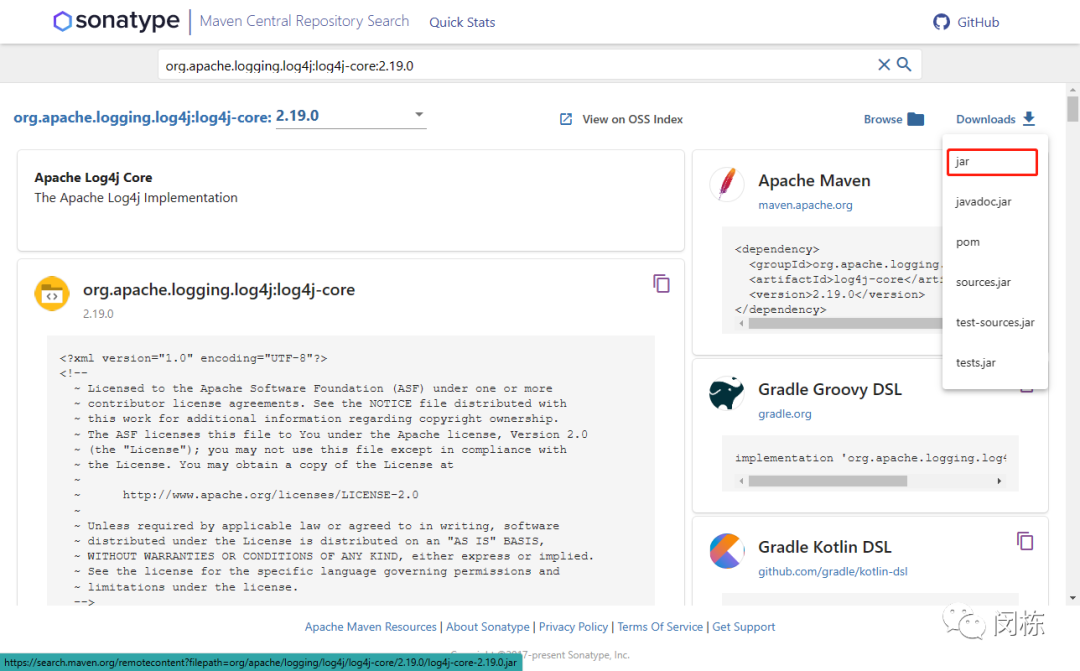1080x671 pixels.
Task: Click View on OSS Index text
Action: (632, 119)
